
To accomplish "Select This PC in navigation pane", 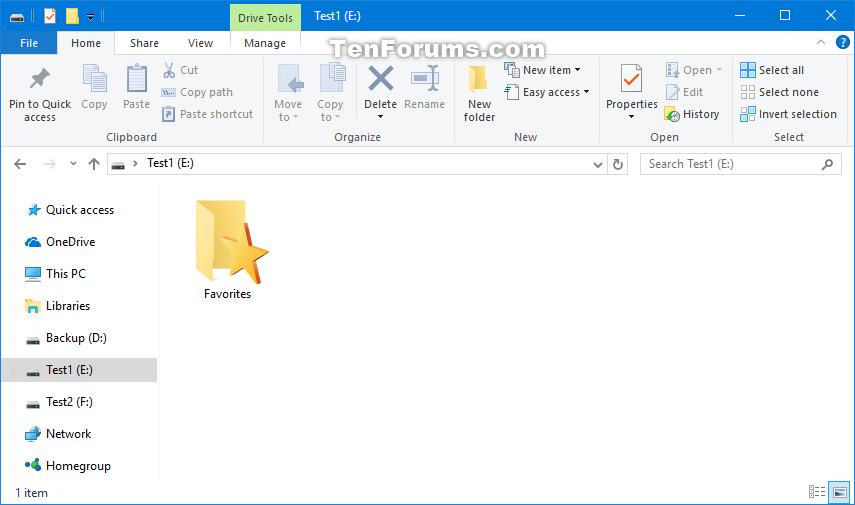I will [x=66, y=274].
